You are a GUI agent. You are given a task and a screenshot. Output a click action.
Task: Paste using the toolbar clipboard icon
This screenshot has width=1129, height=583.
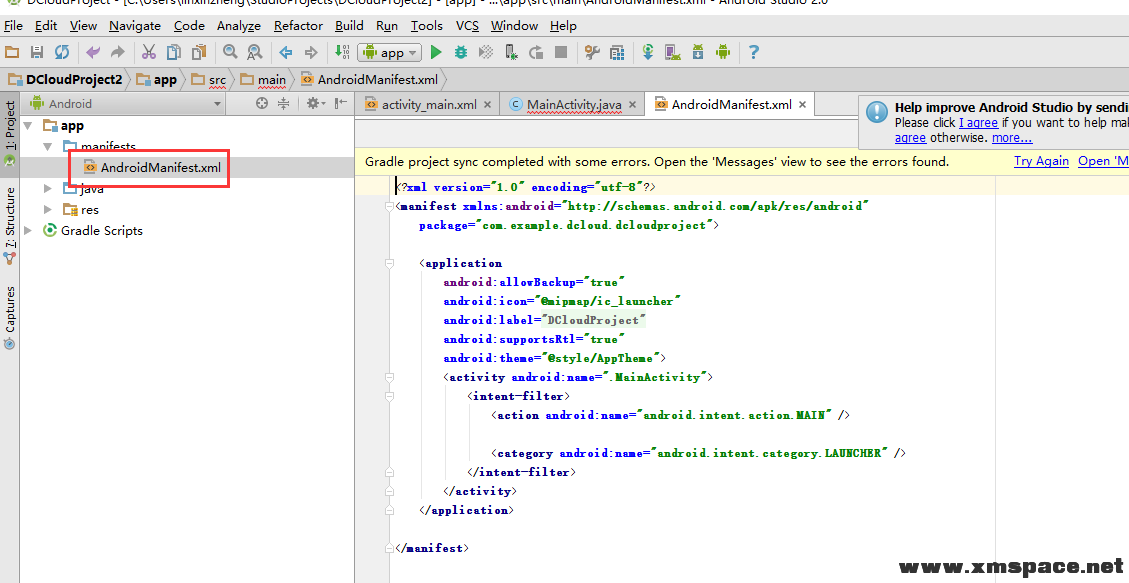pyautogui.click(x=199, y=53)
